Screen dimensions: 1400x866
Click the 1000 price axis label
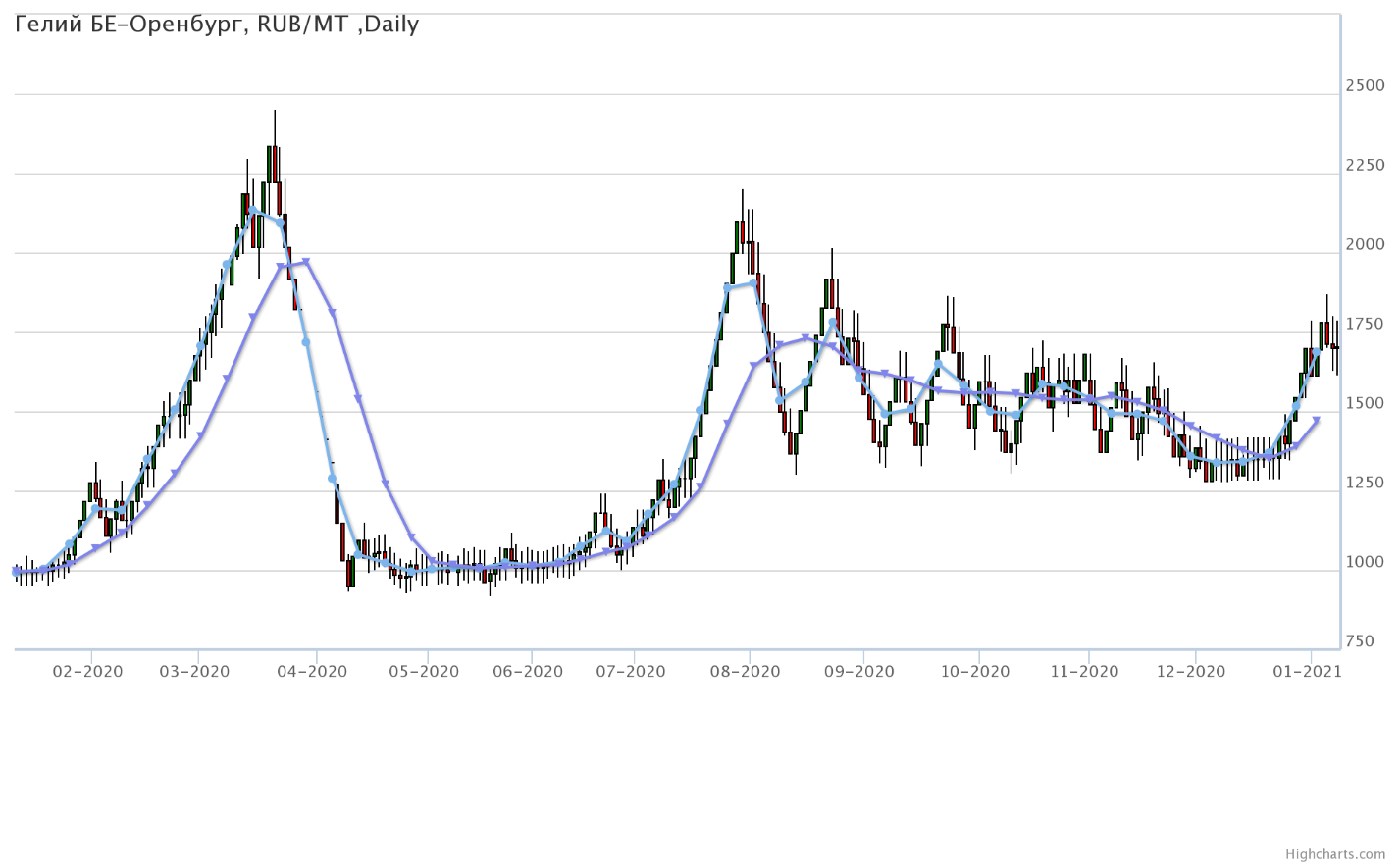point(1365,562)
